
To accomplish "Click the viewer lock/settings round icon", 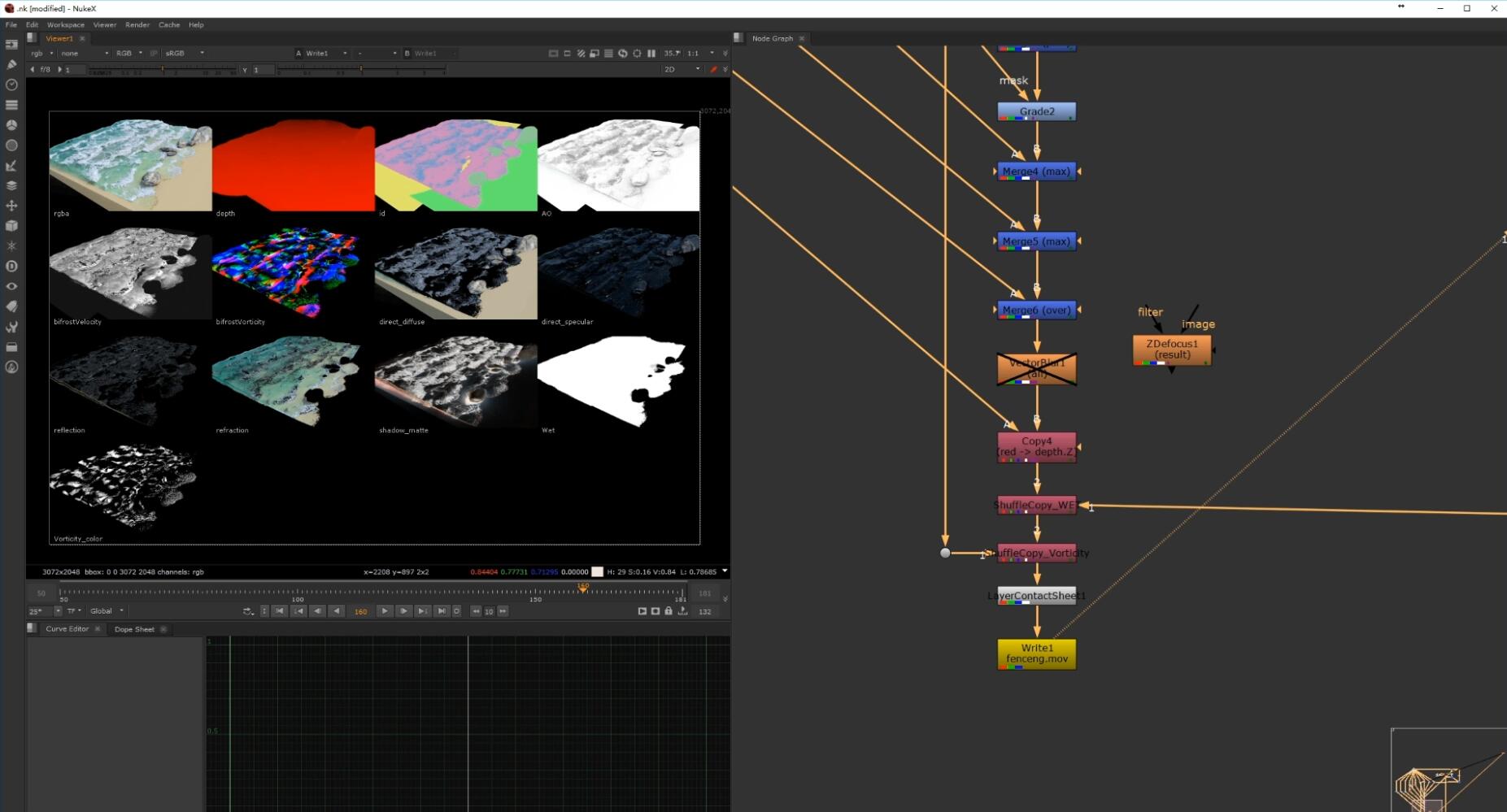I will tap(637, 53).
